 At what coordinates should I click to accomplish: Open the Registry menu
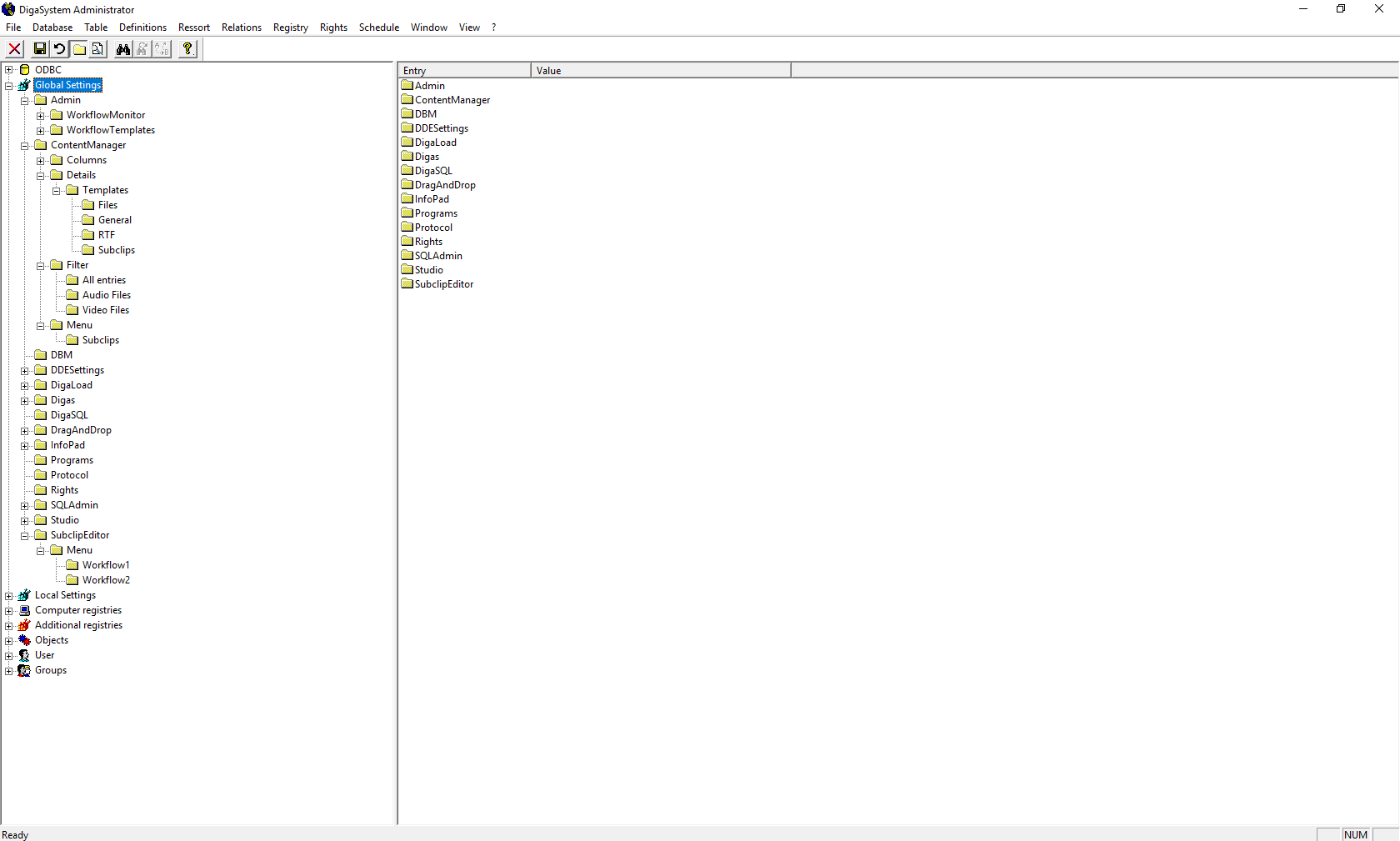[290, 28]
